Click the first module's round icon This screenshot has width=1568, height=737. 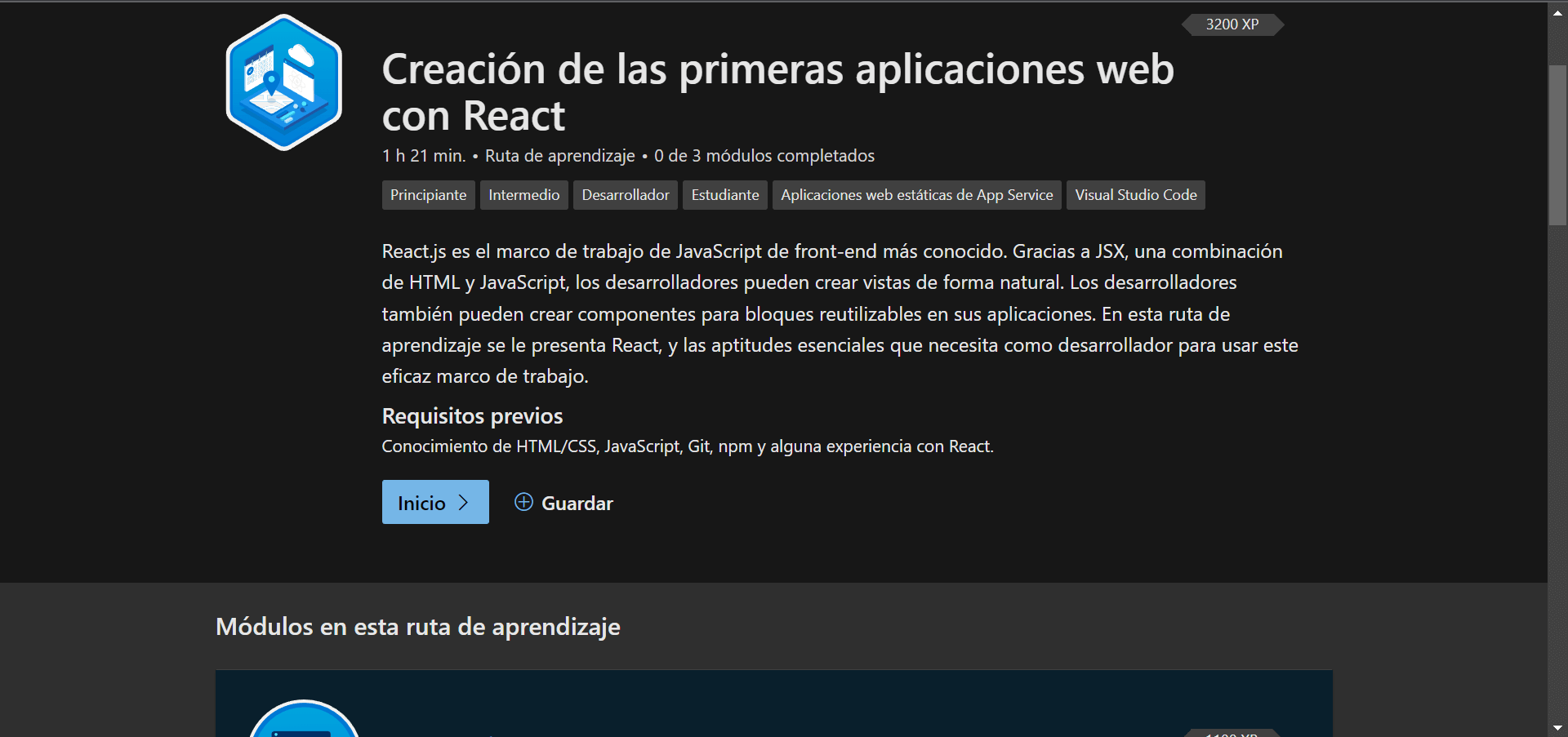click(x=304, y=719)
